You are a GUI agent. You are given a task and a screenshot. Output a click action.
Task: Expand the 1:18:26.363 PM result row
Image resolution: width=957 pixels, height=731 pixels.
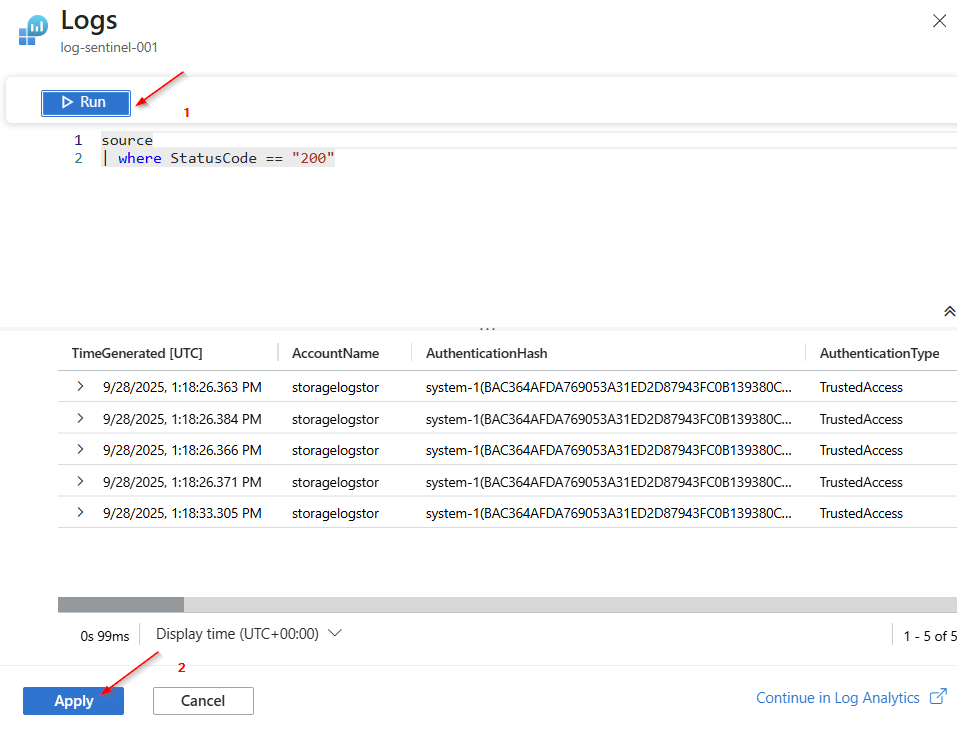click(80, 387)
